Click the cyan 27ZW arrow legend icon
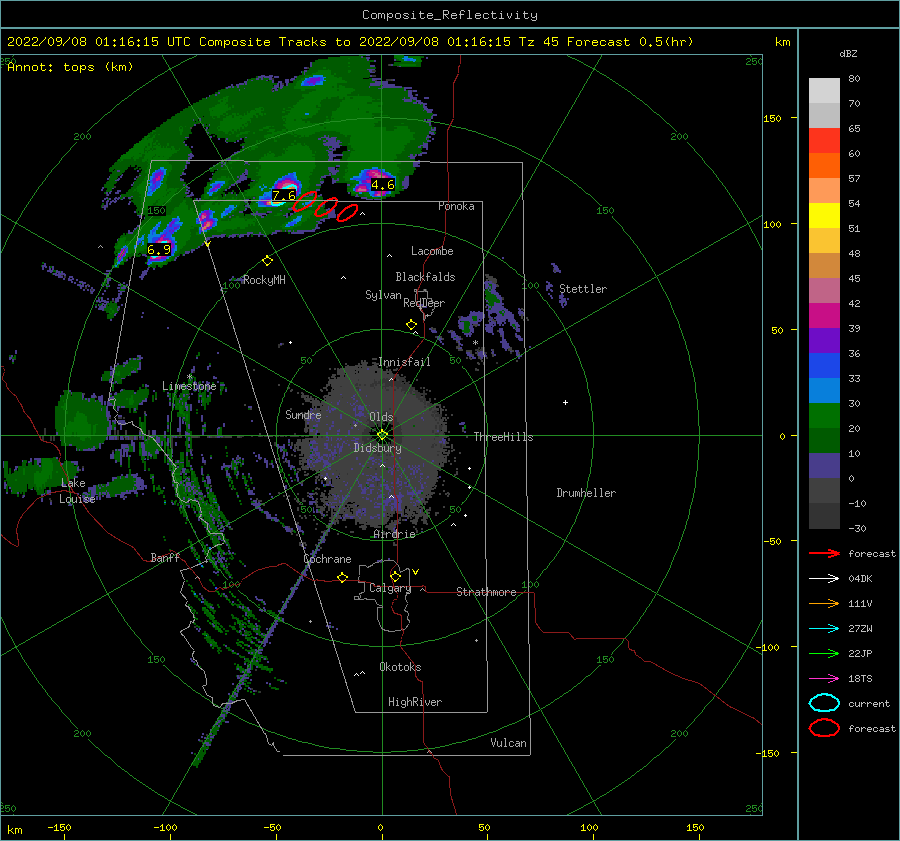The width and height of the screenshot is (900, 841). (824, 629)
